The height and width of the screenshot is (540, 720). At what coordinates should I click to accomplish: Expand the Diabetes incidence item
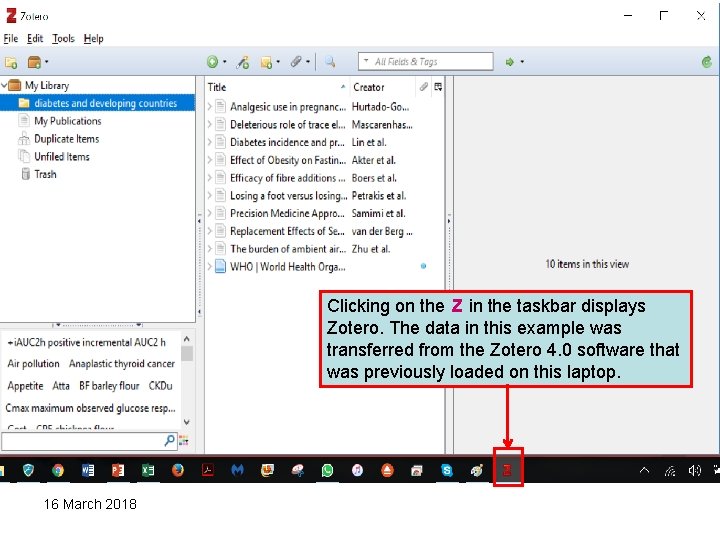(209, 142)
